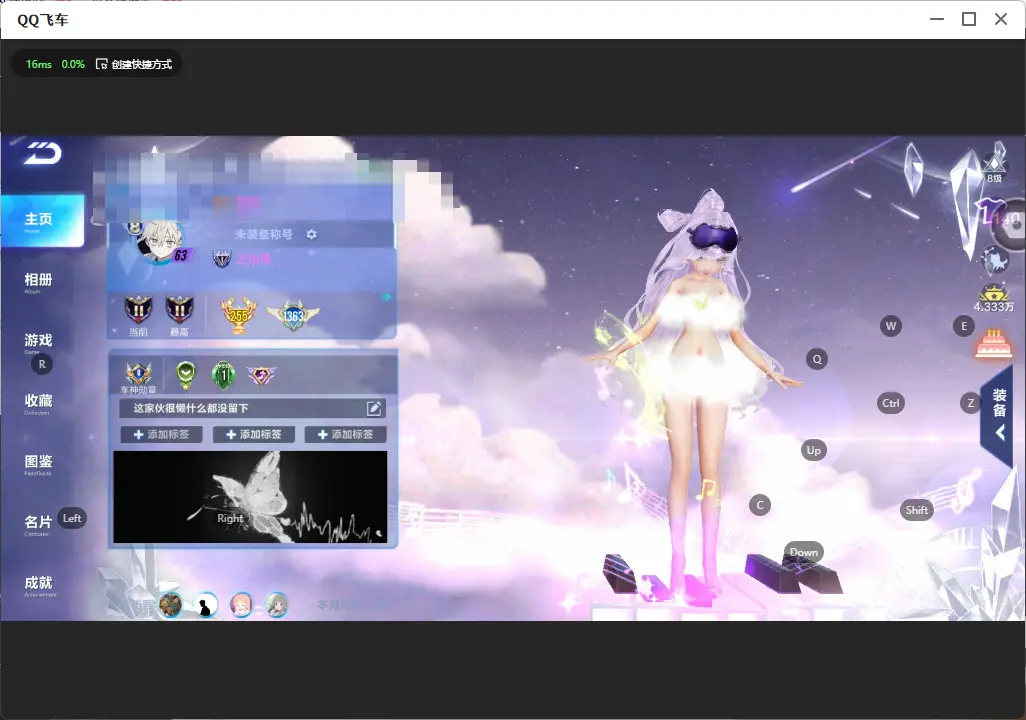The height and width of the screenshot is (720, 1026).
Task: Click the 0.0% packet loss indicator
Action: (73, 64)
